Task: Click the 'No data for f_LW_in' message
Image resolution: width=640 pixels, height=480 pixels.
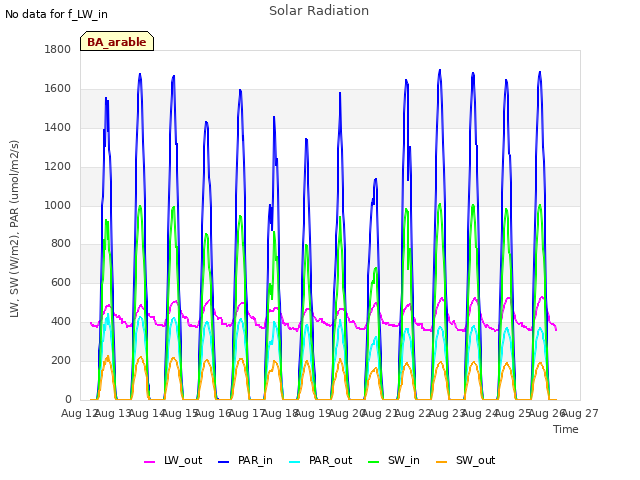Action: [56, 14]
